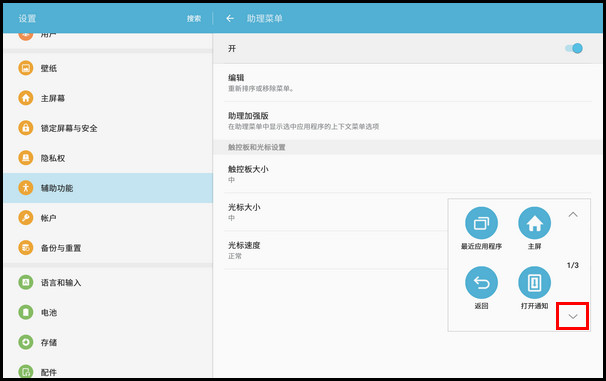Click the 设置 title text
Viewport: 606px width, 381px height.
[x=27, y=19]
